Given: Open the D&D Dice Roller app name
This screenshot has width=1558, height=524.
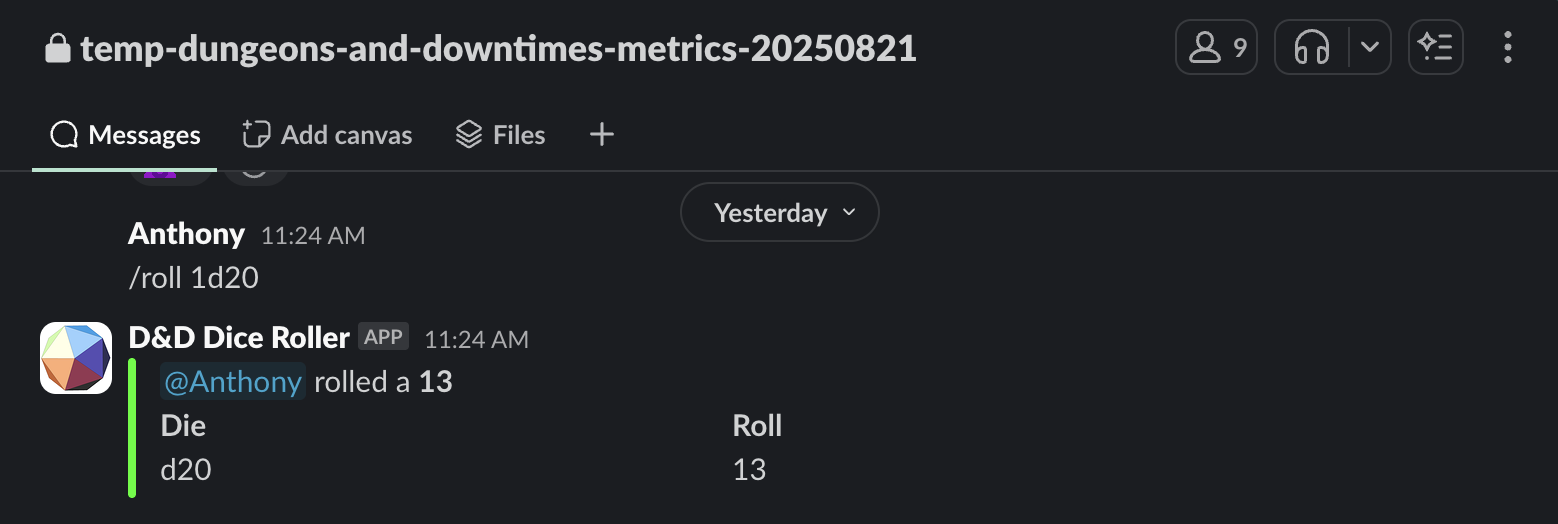Looking at the screenshot, I should tap(239, 338).
